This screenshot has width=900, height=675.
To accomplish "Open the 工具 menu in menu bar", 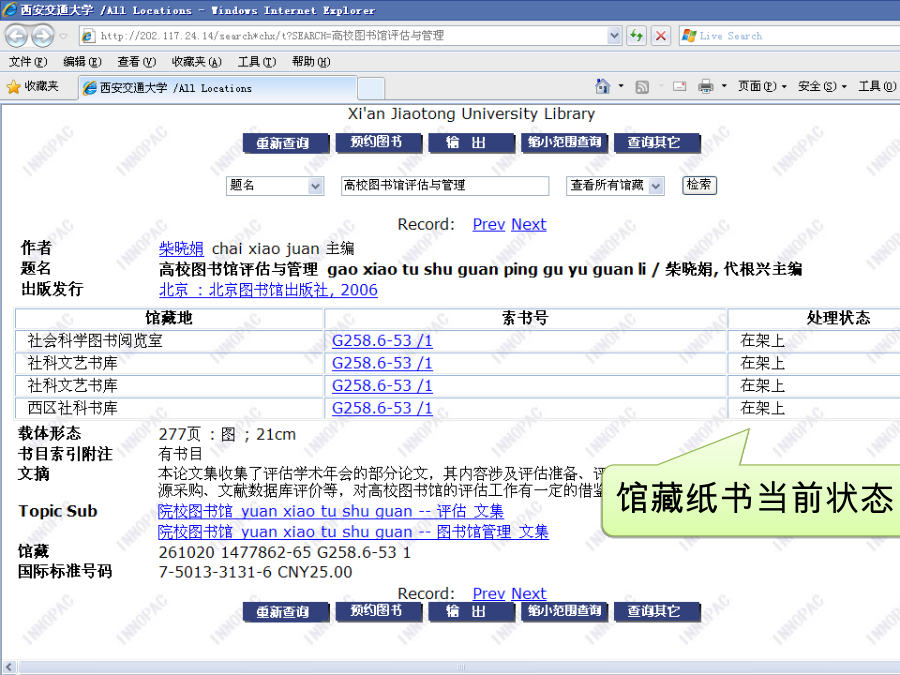I will click(x=257, y=61).
